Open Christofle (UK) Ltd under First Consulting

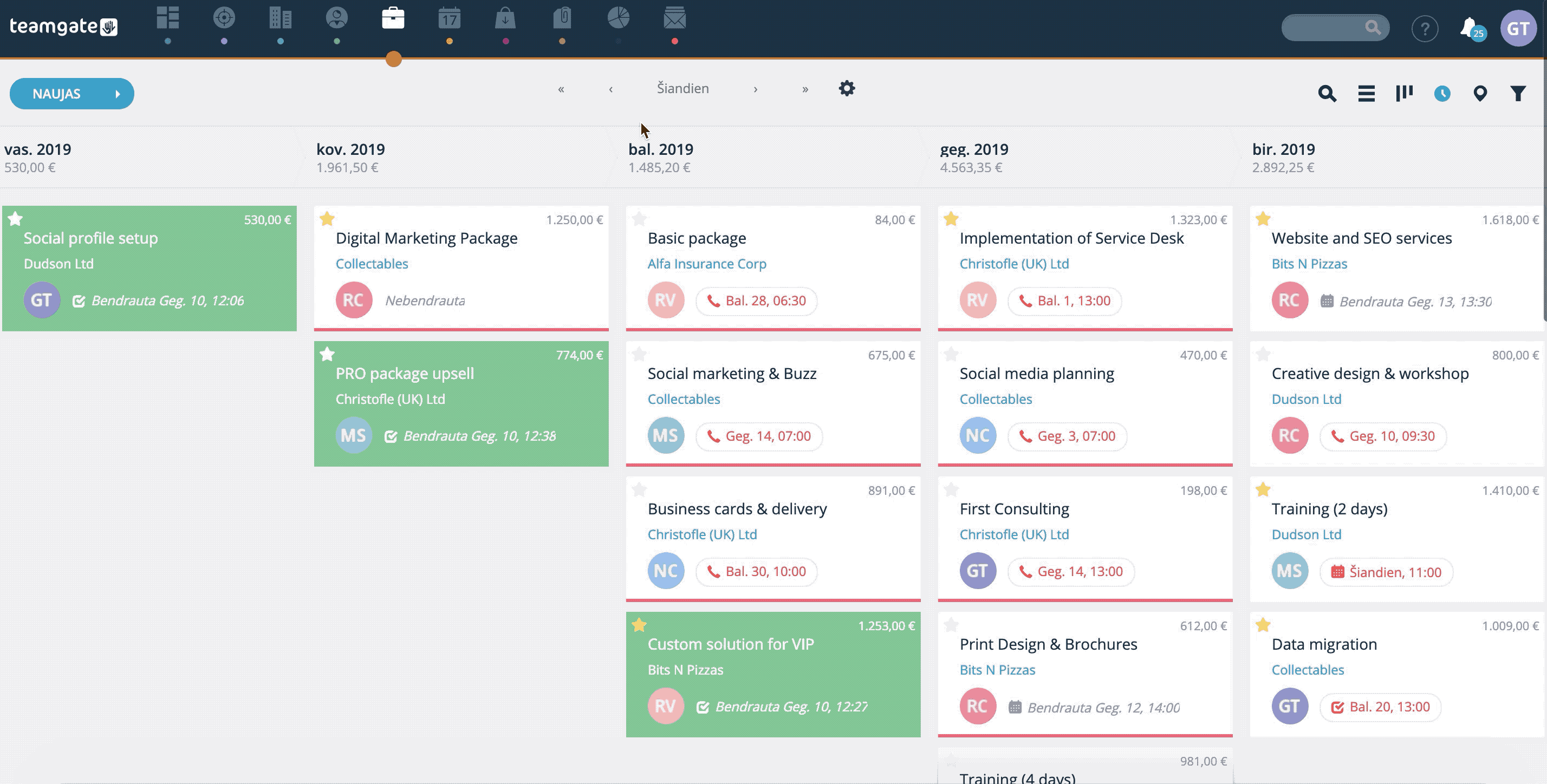(1015, 534)
